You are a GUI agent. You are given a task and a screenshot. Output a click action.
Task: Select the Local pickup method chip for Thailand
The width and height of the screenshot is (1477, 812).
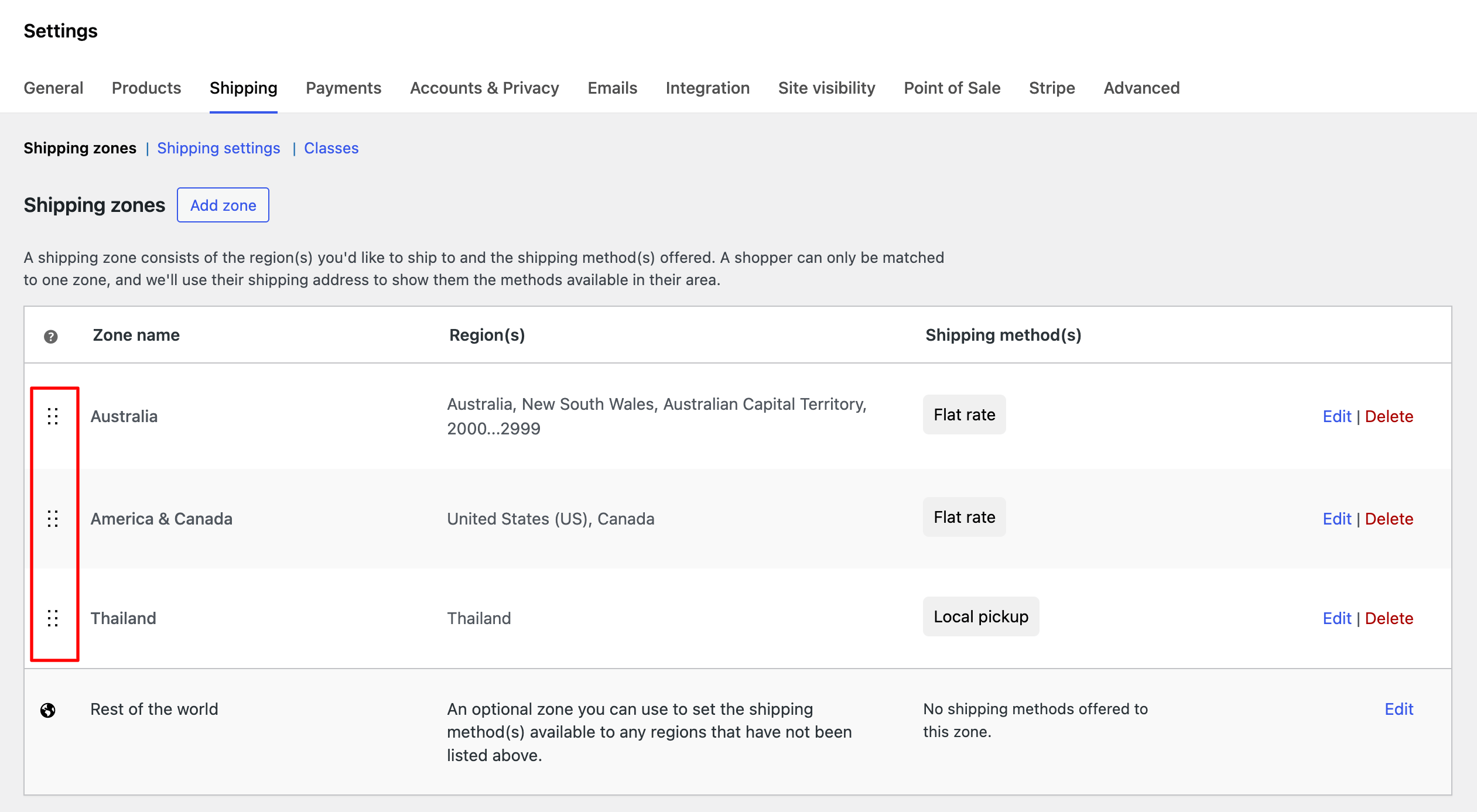point(980,616)
